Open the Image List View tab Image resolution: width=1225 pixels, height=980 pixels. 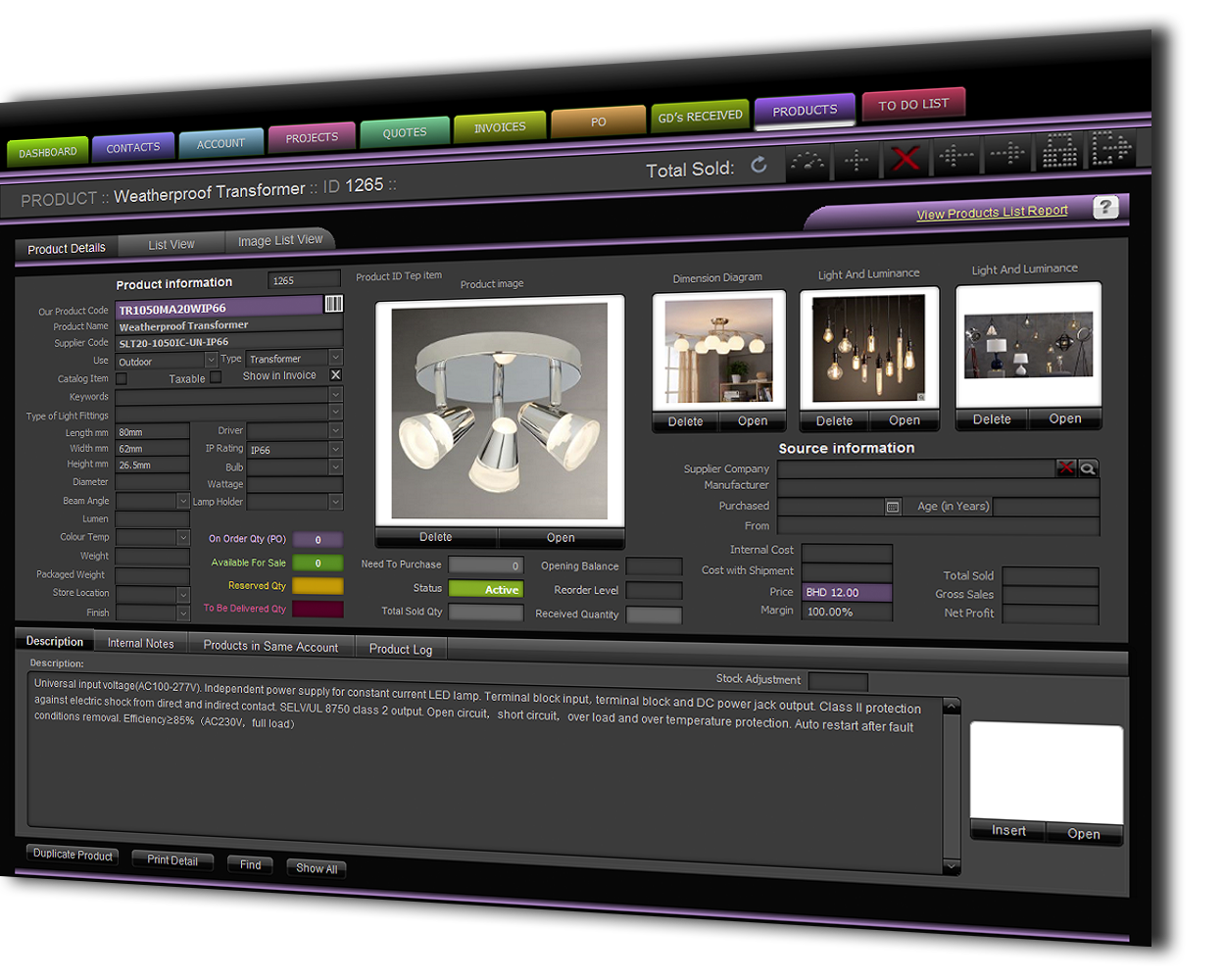[x=280, y=239]
